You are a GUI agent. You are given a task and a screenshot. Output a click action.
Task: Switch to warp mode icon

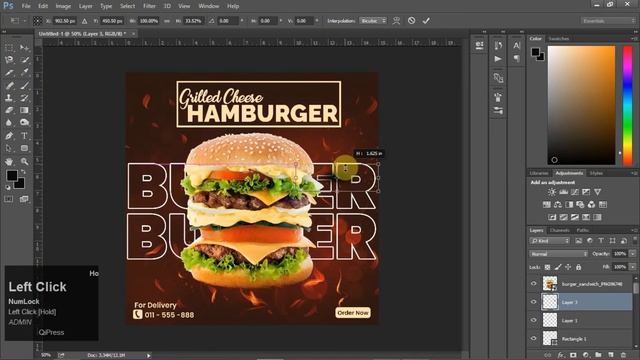coord(396,20)
